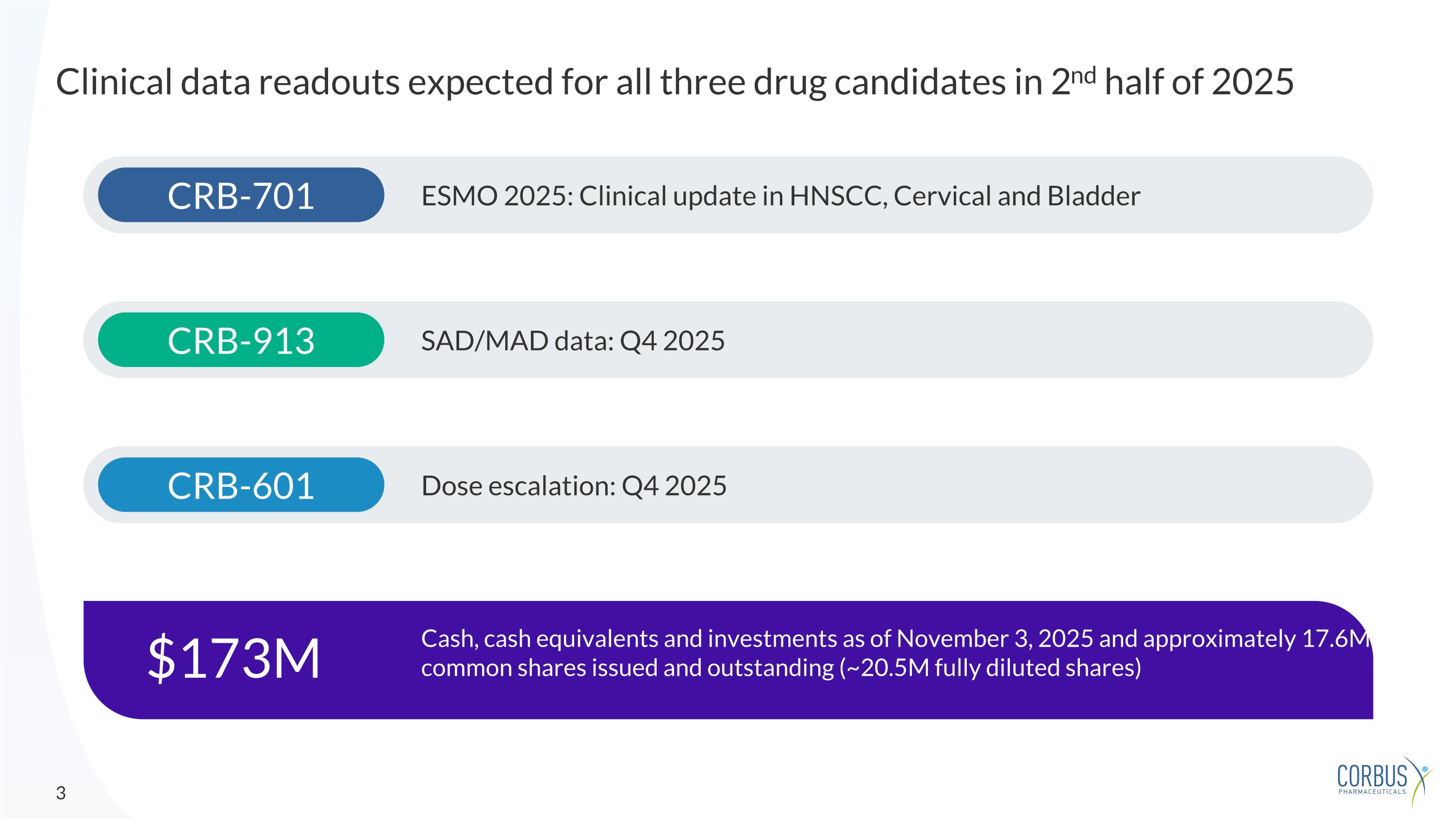Select the CRB-701 dark blue pill label

click(x=241, y=196)
